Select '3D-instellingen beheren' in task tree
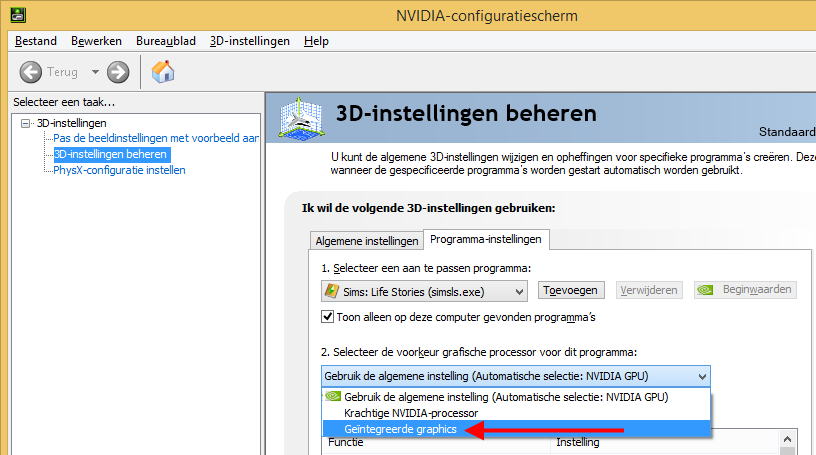 coord(110,154)
